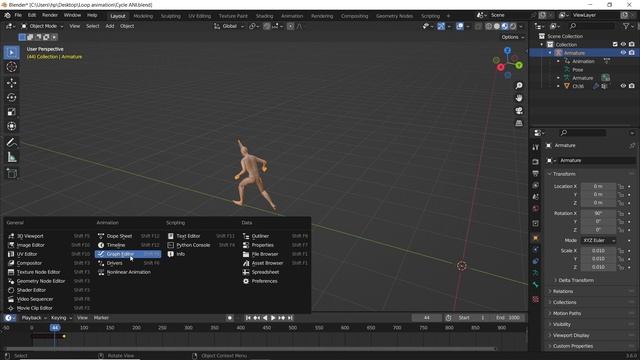Select the Transform tool
640x360 pixels.
[11, 126]
